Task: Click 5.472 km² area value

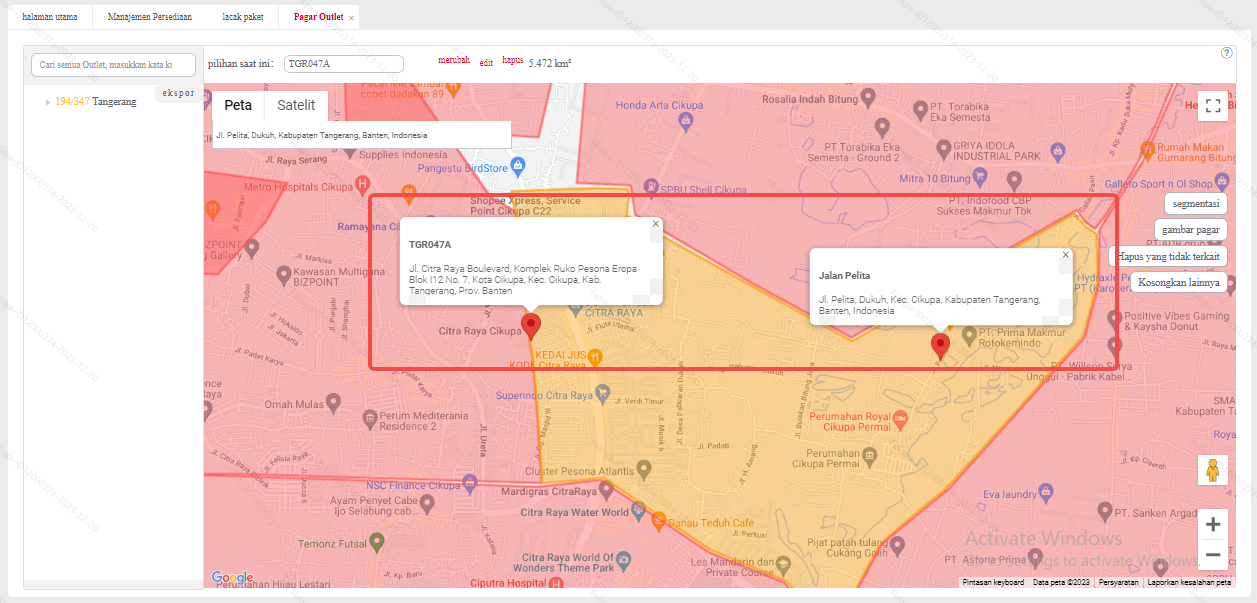Action: point(550,63)
